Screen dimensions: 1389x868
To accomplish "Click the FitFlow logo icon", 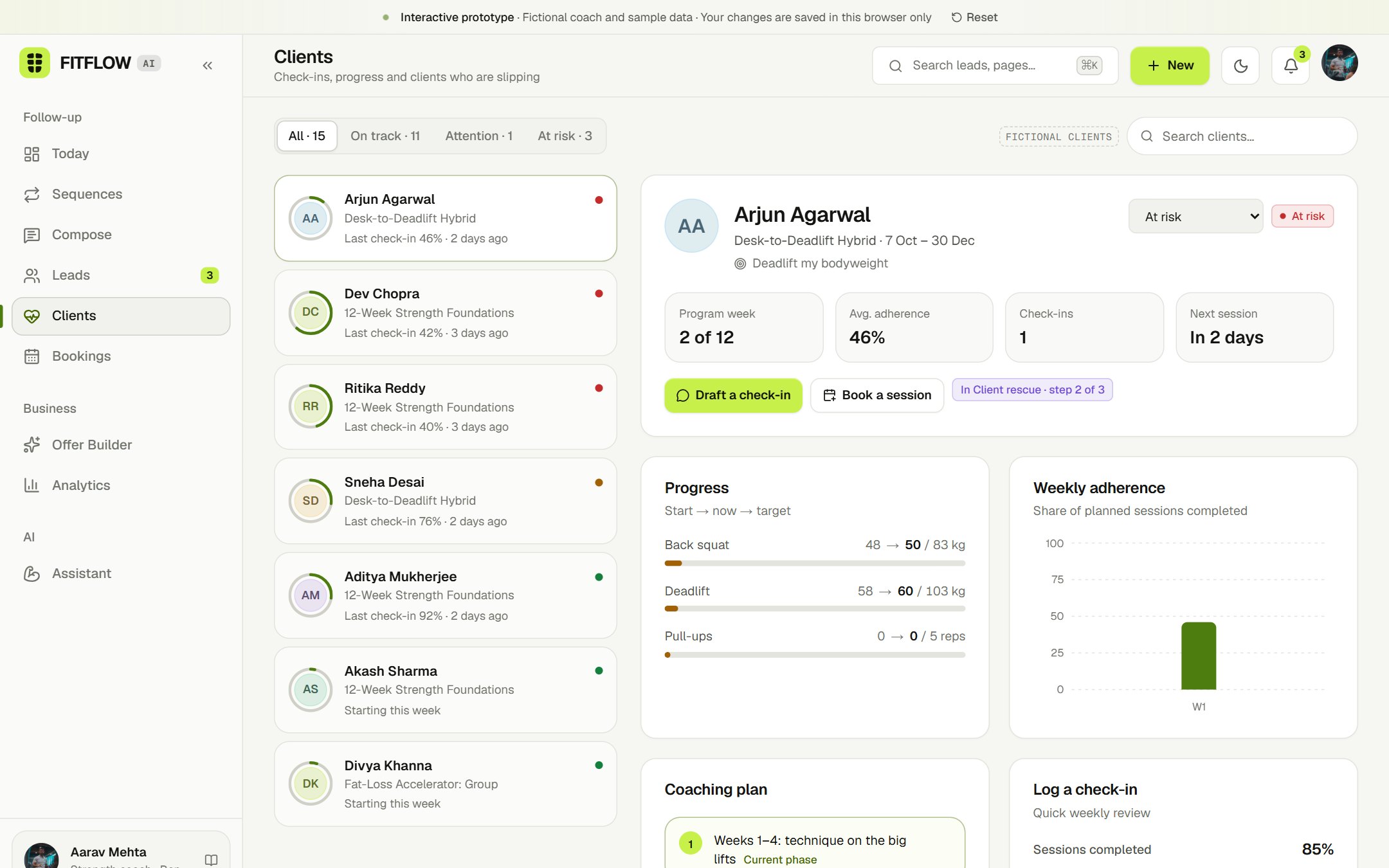I will [x=35, y=63].
